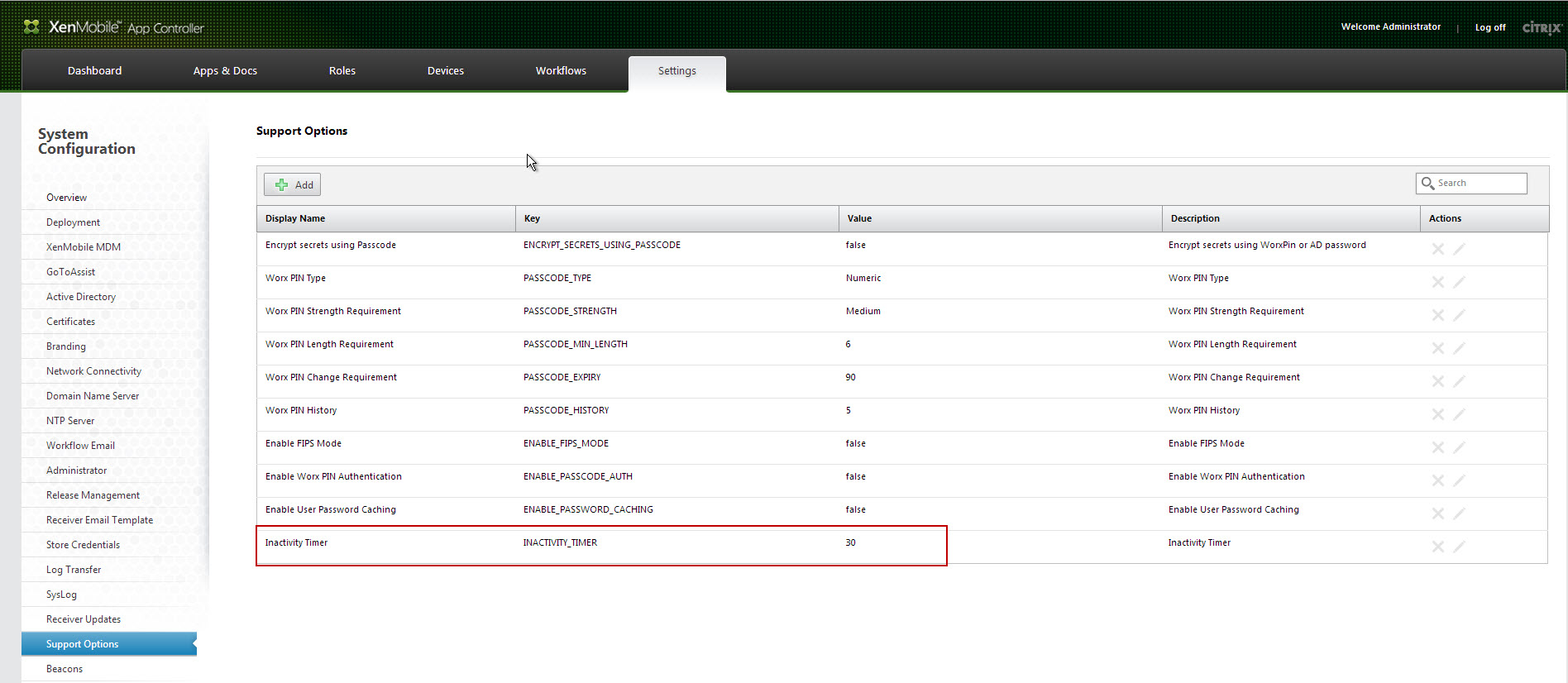The height and width of the screenshot is (683, 1568).
Task: Edit the Worx PIN Length Requirement entry
Action: (1459, 348)
